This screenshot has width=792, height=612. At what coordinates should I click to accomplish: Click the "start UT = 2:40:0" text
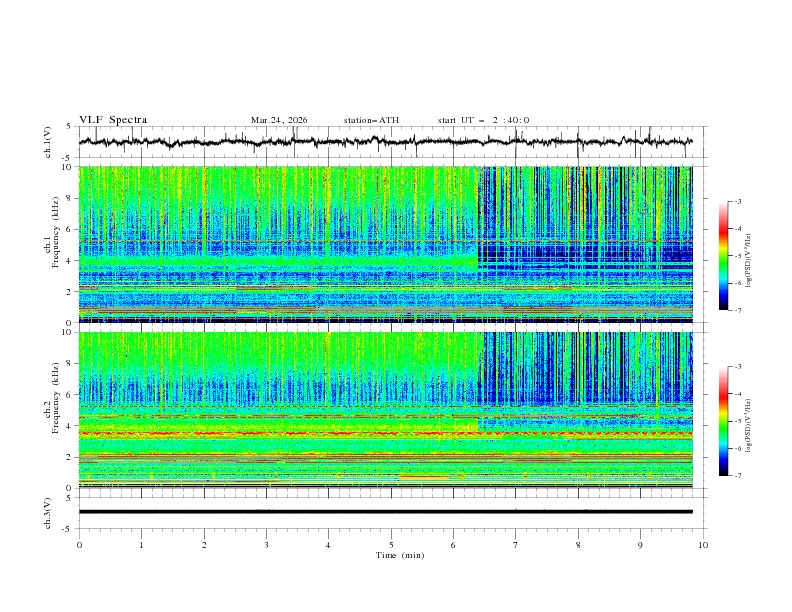pos(483,120)
